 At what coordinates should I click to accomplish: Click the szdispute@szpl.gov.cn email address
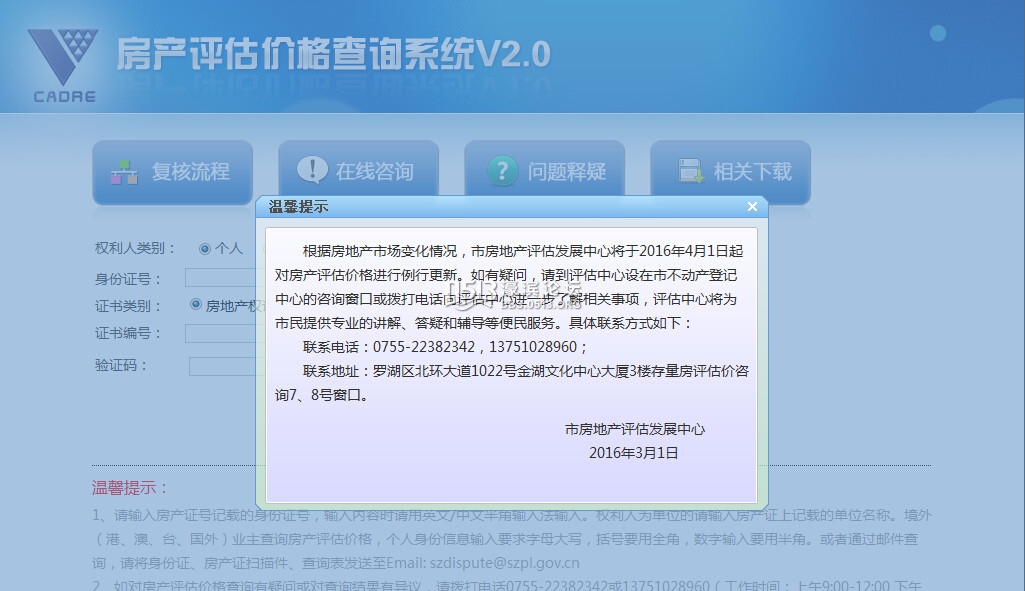pos(506,562)
